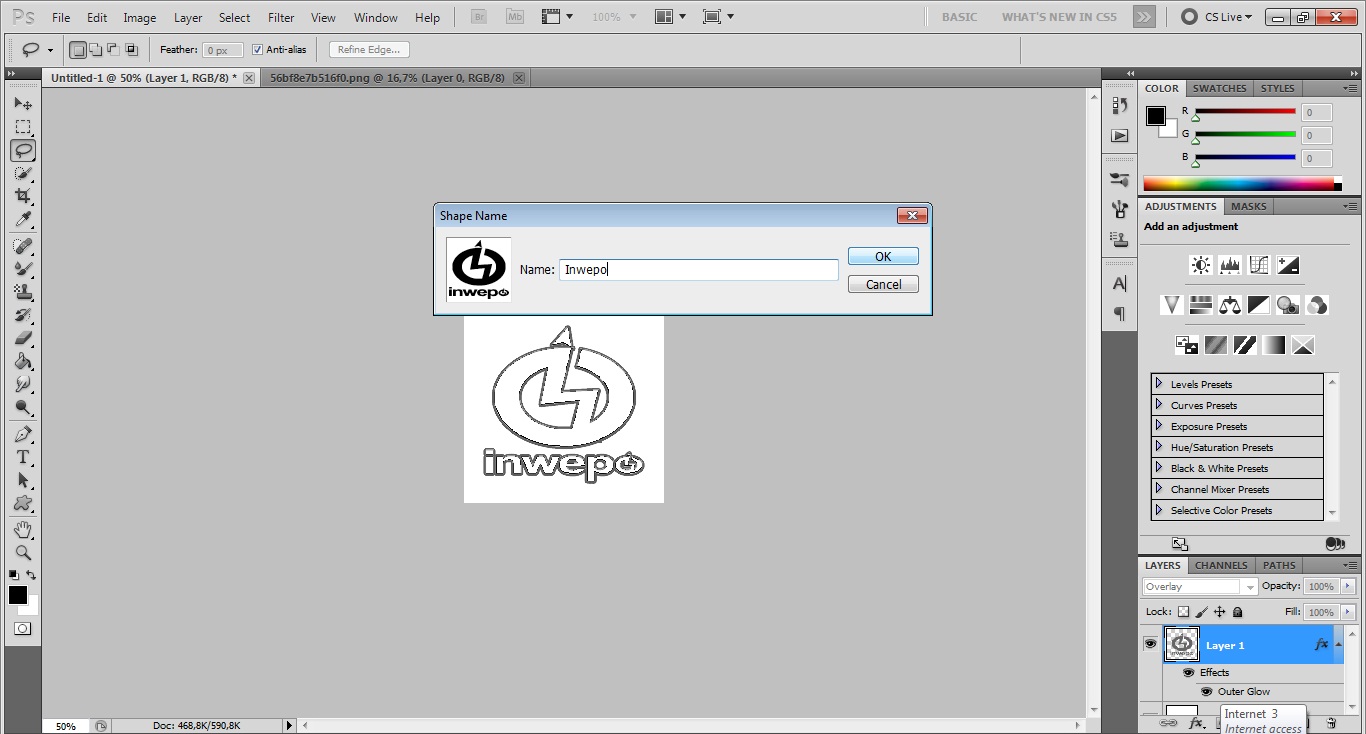Switch to the 56bf8e7b516f0.png document tab
Viewport: 1366px width, 734px height.
click(x=387, y=78)
